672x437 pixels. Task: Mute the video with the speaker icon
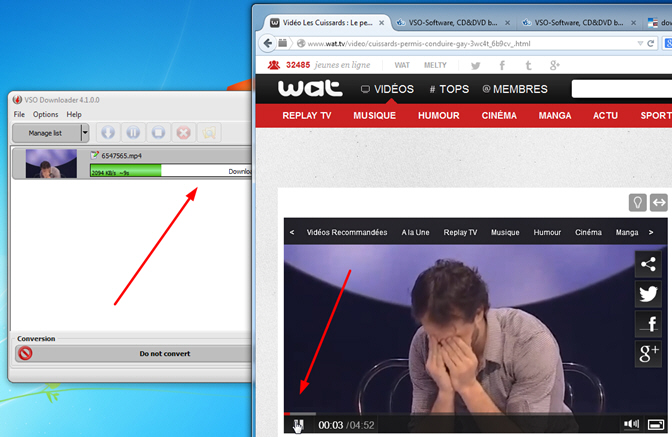tap(631, 424)
